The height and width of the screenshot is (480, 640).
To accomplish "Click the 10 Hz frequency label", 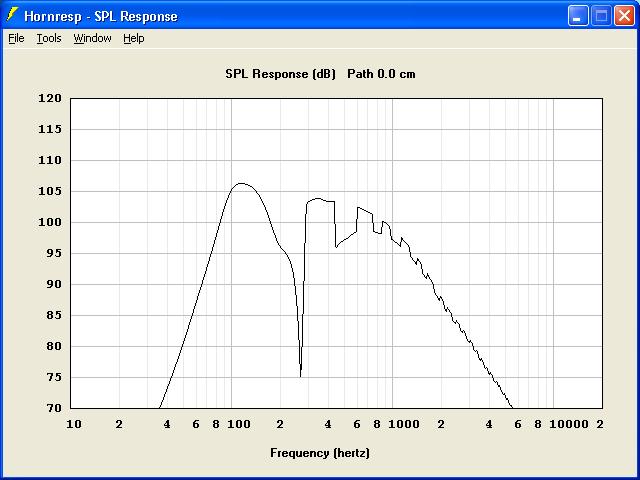I will point(74,424).
